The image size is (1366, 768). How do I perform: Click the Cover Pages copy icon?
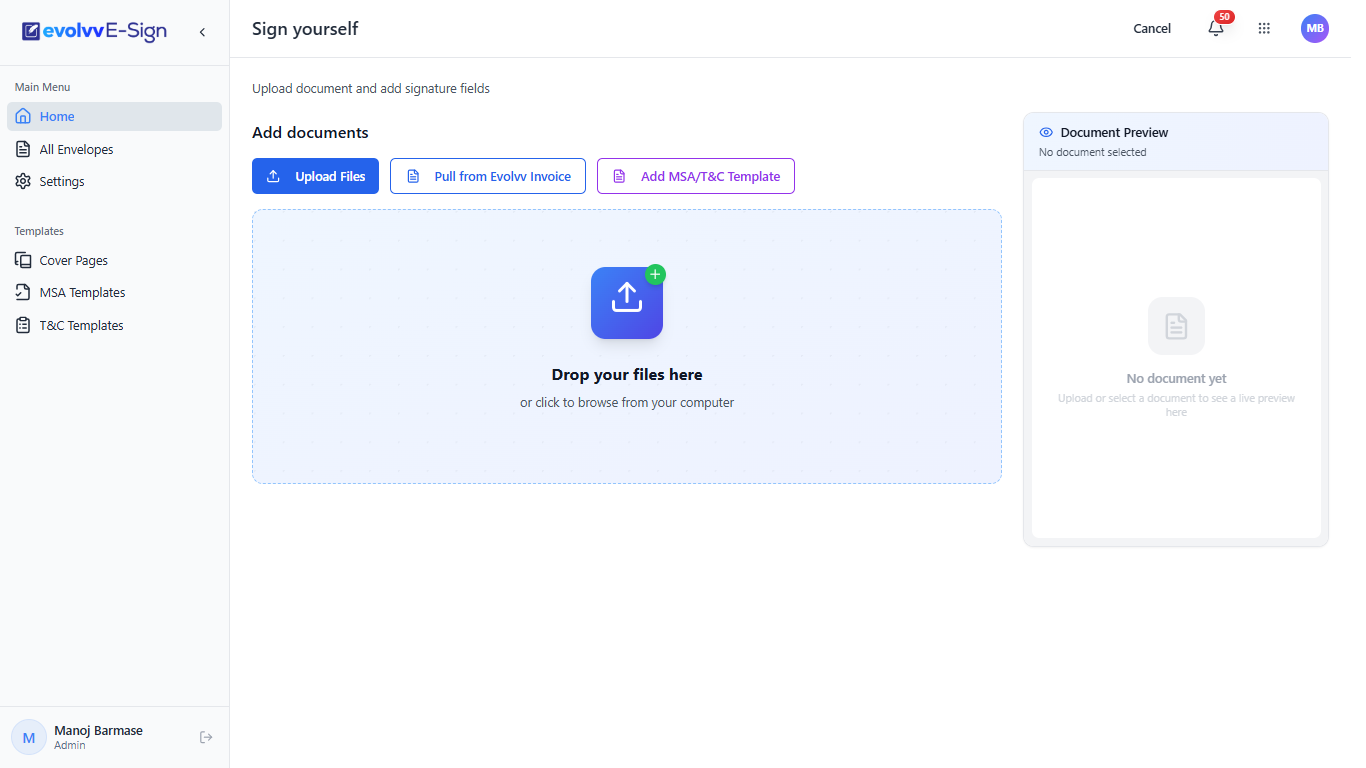point(23,260)
